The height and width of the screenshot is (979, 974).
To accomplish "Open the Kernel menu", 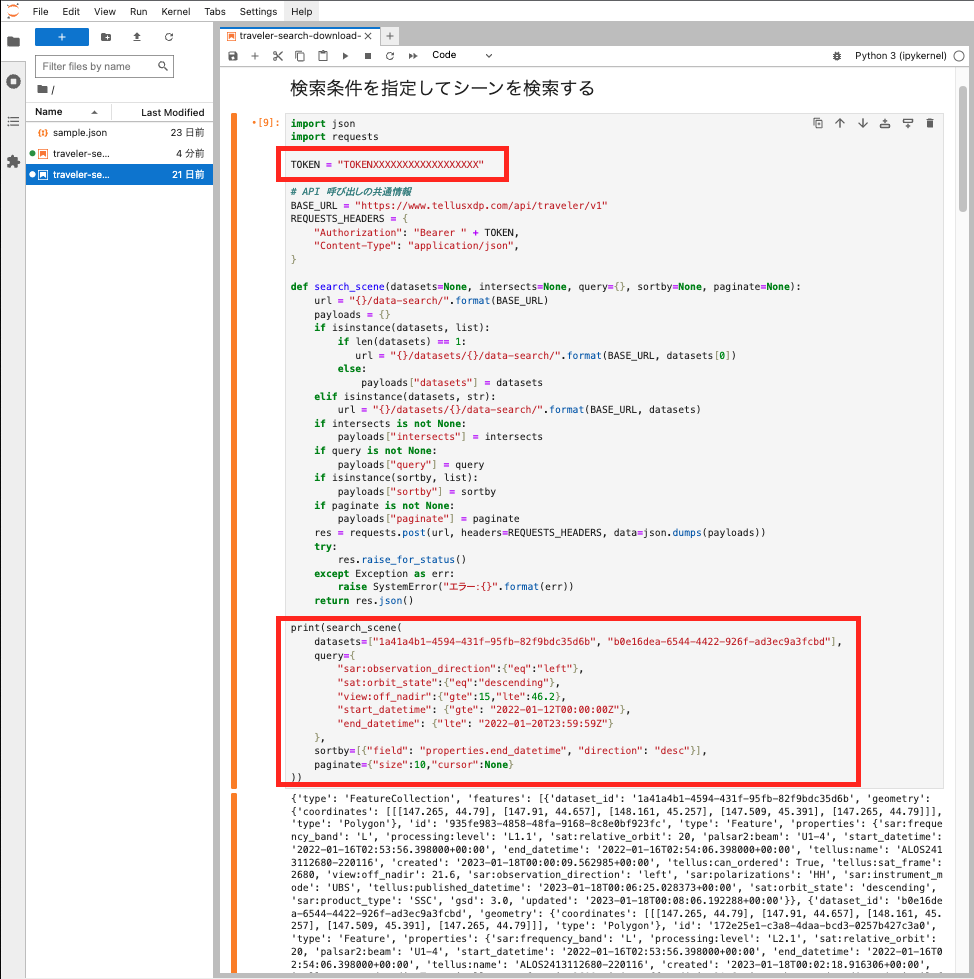I will 176,11.
